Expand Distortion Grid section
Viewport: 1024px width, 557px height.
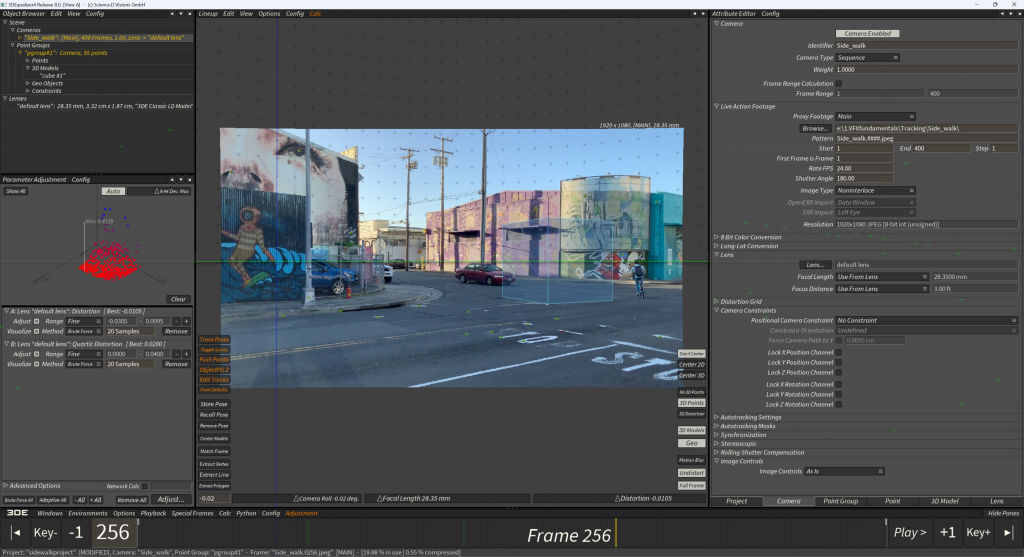tap(716, 302)
